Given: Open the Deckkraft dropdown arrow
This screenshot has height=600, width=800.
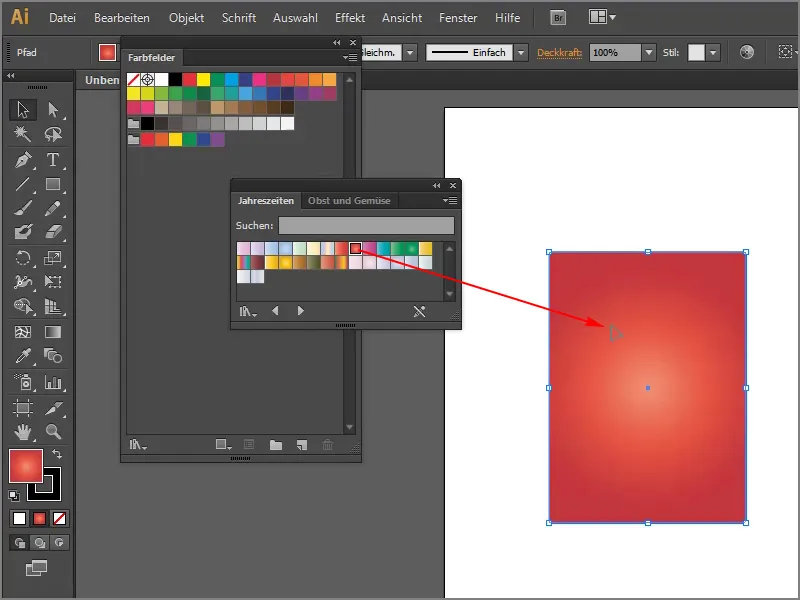Looking at the screenshot, I should [x=650, y=50].
